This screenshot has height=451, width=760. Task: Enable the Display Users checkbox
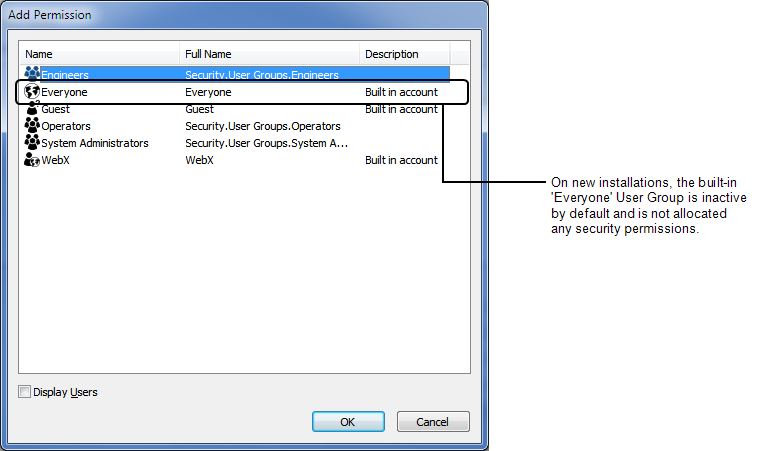tap(25, 392)
